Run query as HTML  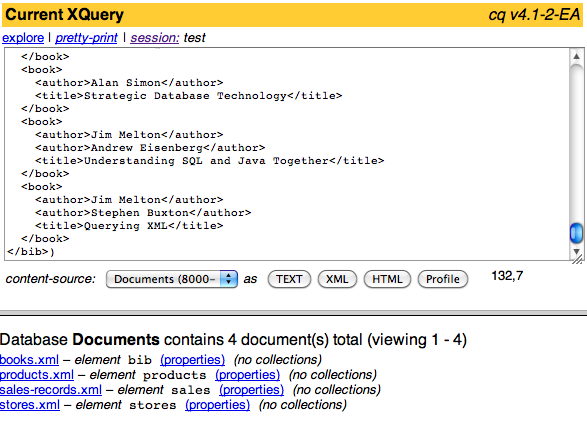tap(387, 279)
